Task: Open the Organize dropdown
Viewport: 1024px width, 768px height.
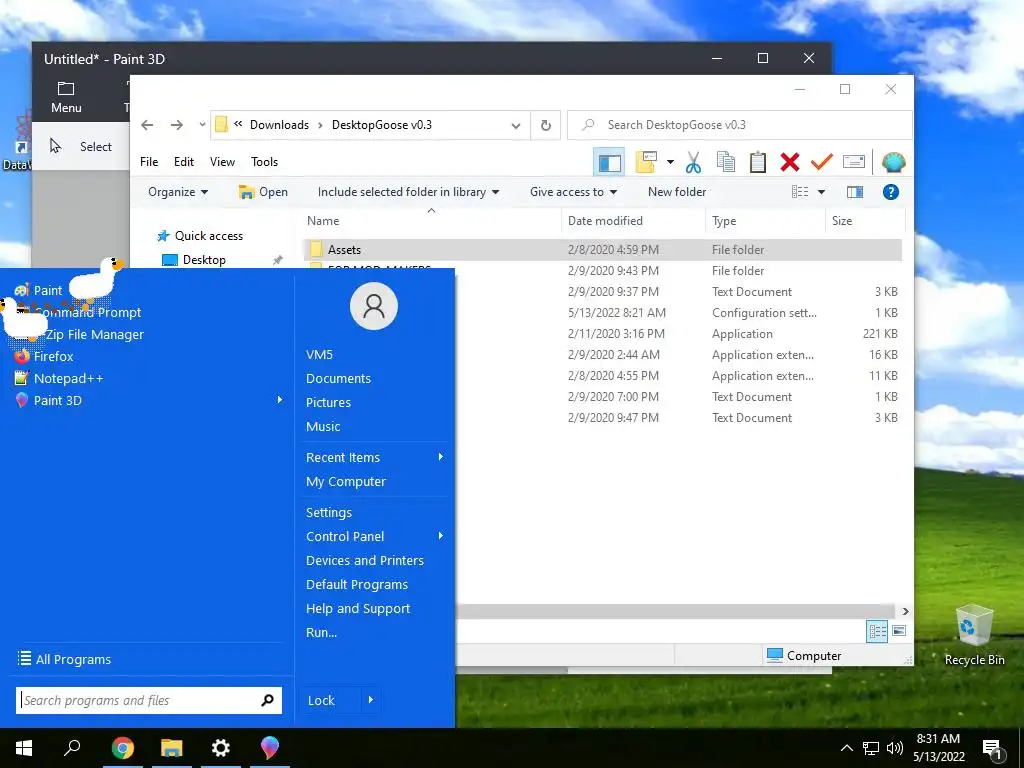Action: [178, 192]
